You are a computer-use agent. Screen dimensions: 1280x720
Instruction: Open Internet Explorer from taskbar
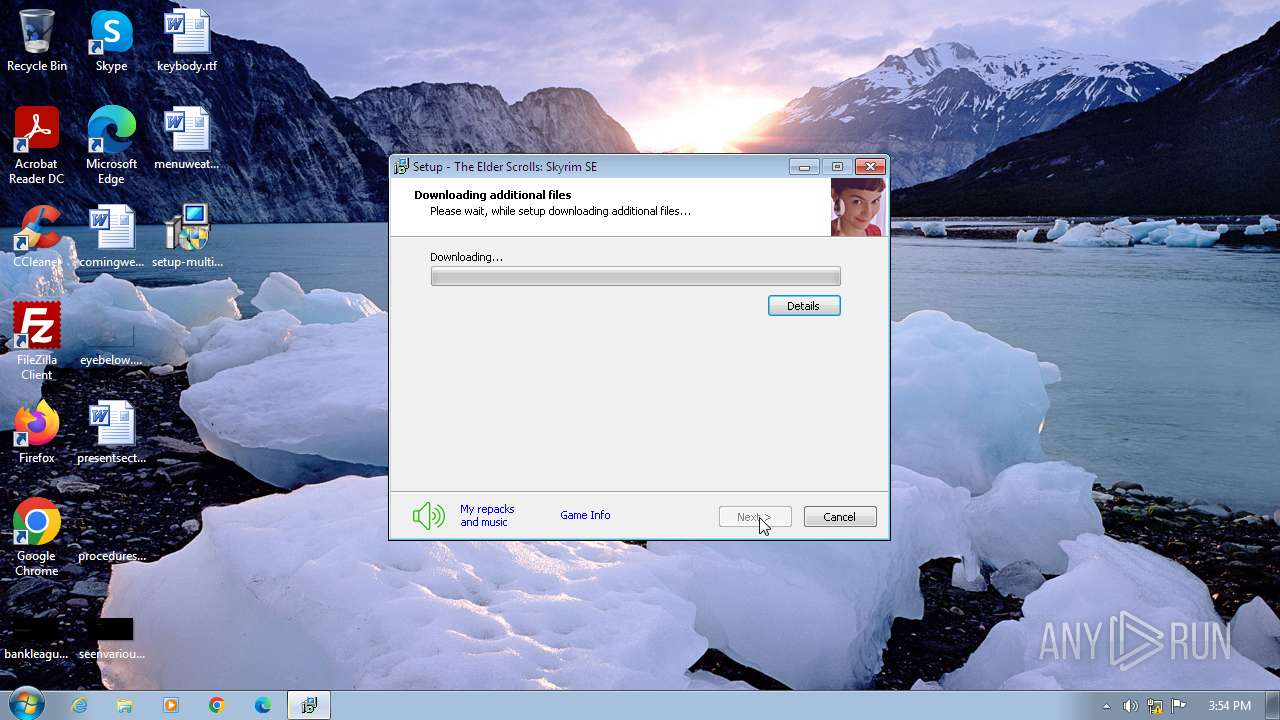[79, 705]
